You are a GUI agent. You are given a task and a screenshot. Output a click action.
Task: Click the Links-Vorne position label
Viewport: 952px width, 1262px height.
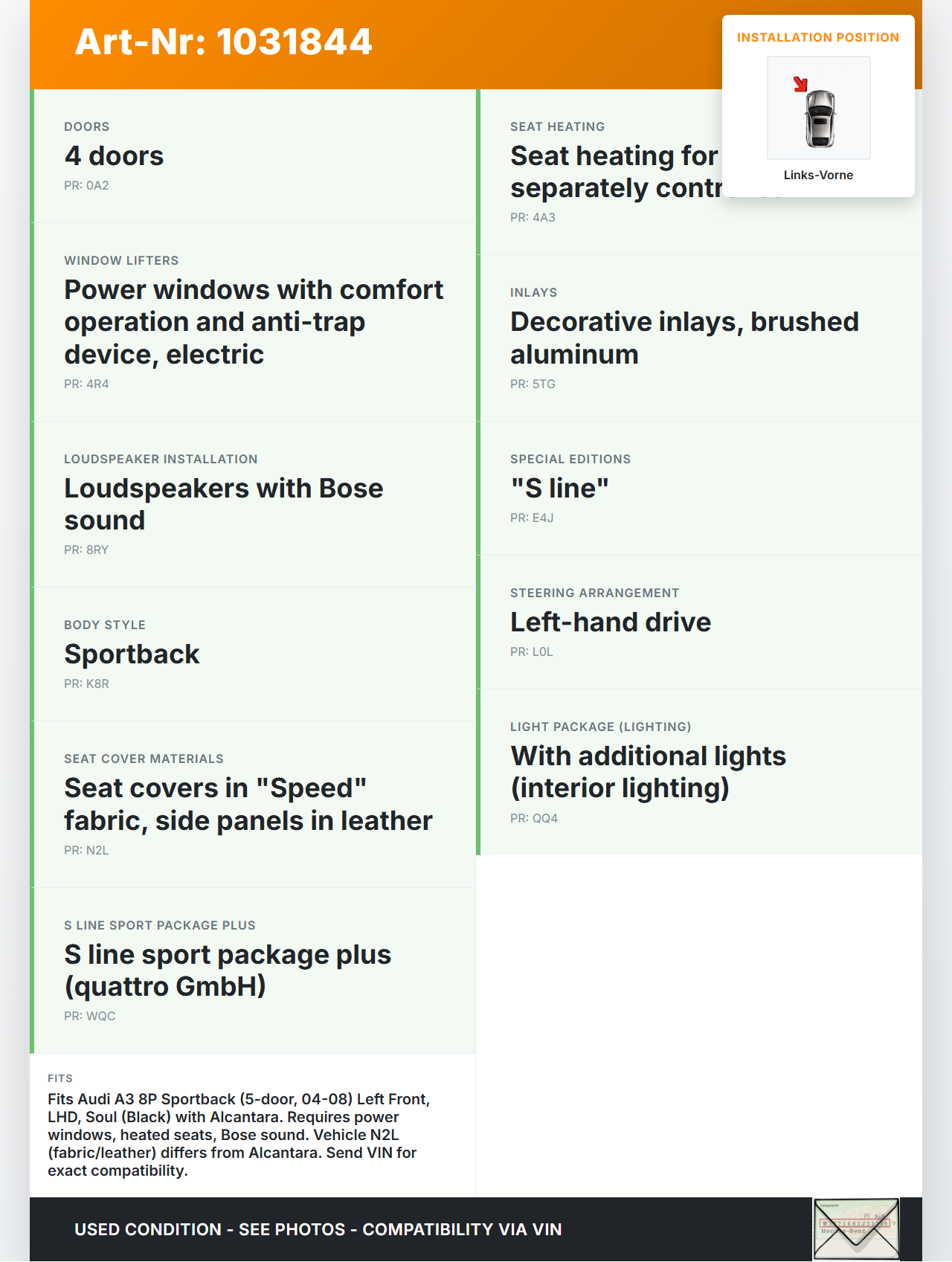coord(818,175)
